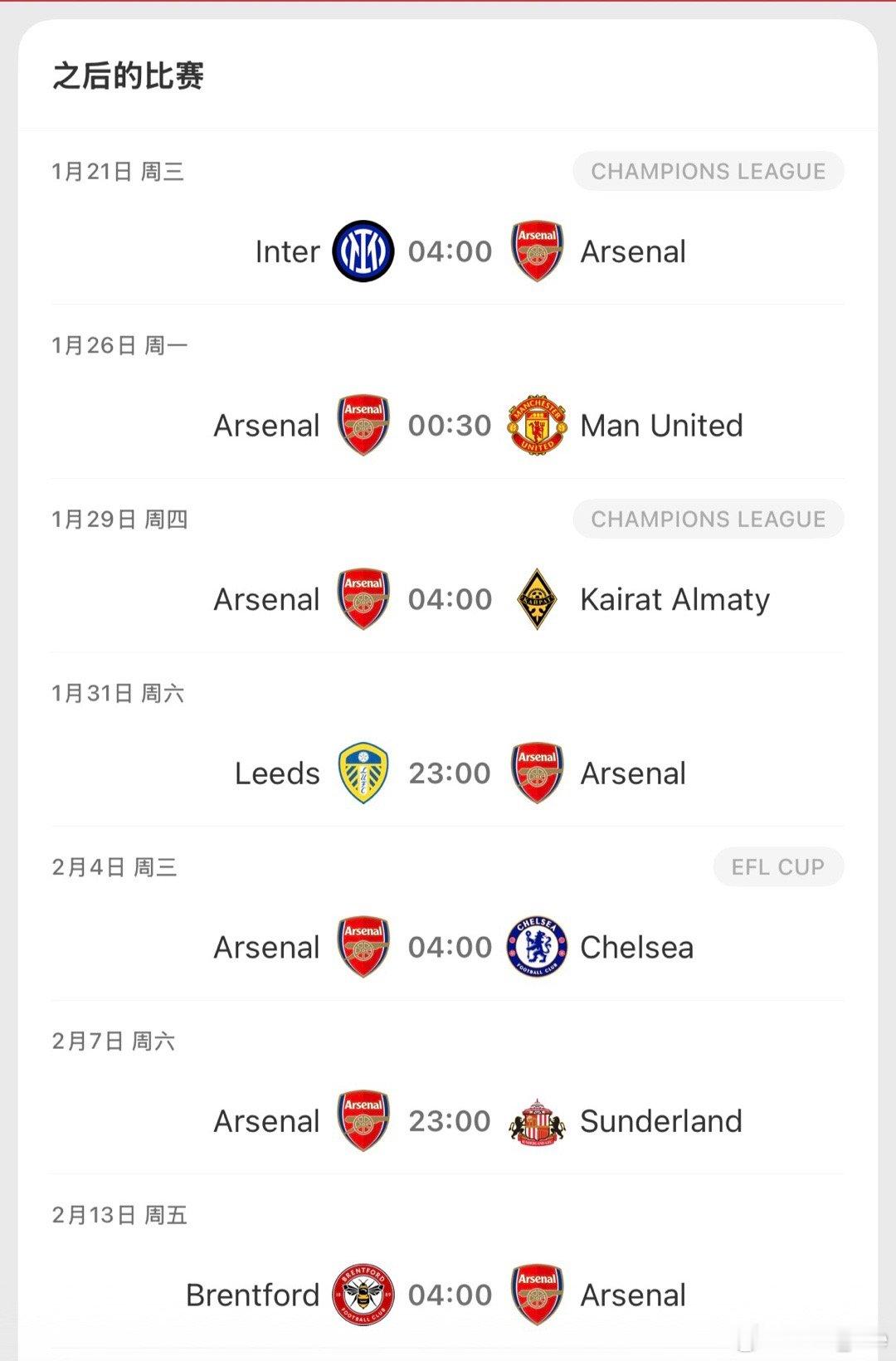Tap the Manchester United crest
This screenshot has width=896, height=1361.
click(x=538, y=425)
